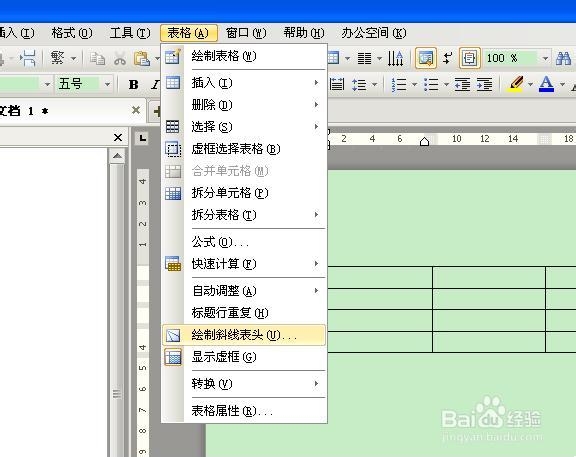This screenshot has width=576, height=457.
Task: Click the zoom 100 % field
Action: pyautogui.click(x=511, y=58)
